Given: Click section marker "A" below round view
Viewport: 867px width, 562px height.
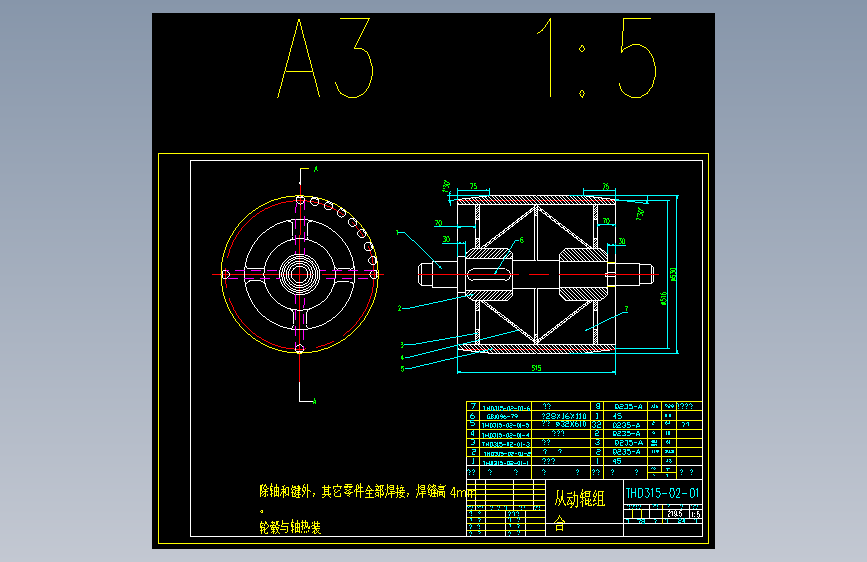Looking at the screenshot, I should click(315, 402).
